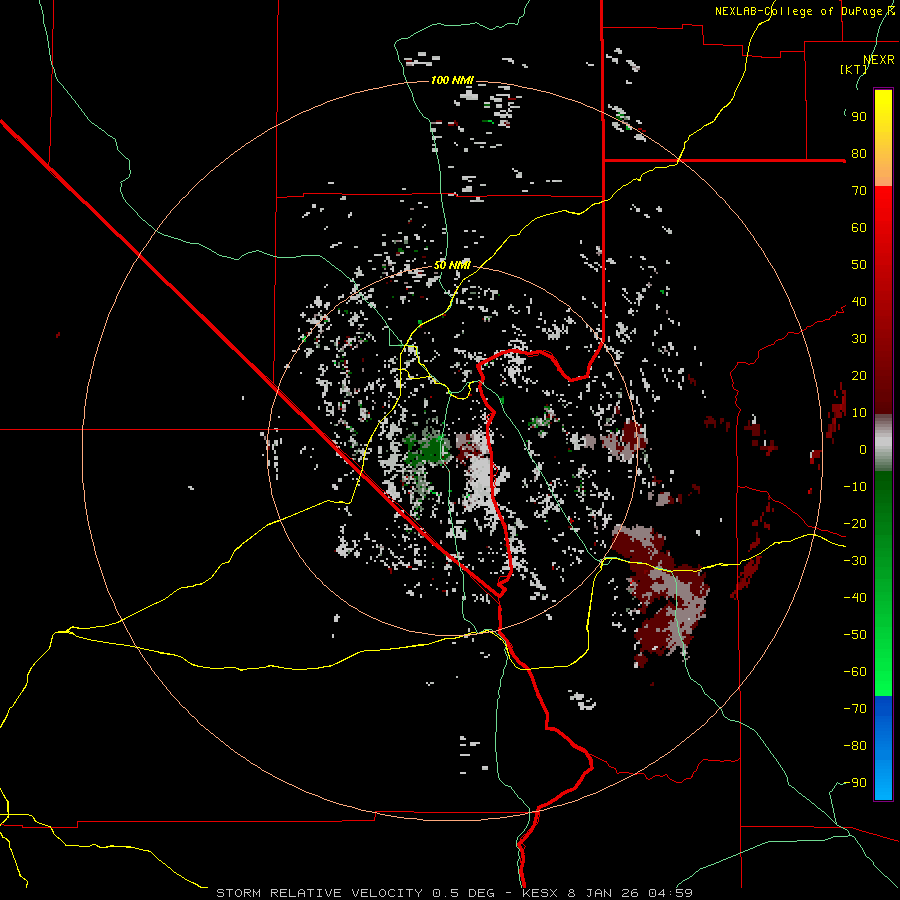This screenshot has height=900, width=900.
Task: Pick the gray zero-velocity segment of the color bar
Action: [883, 443]
